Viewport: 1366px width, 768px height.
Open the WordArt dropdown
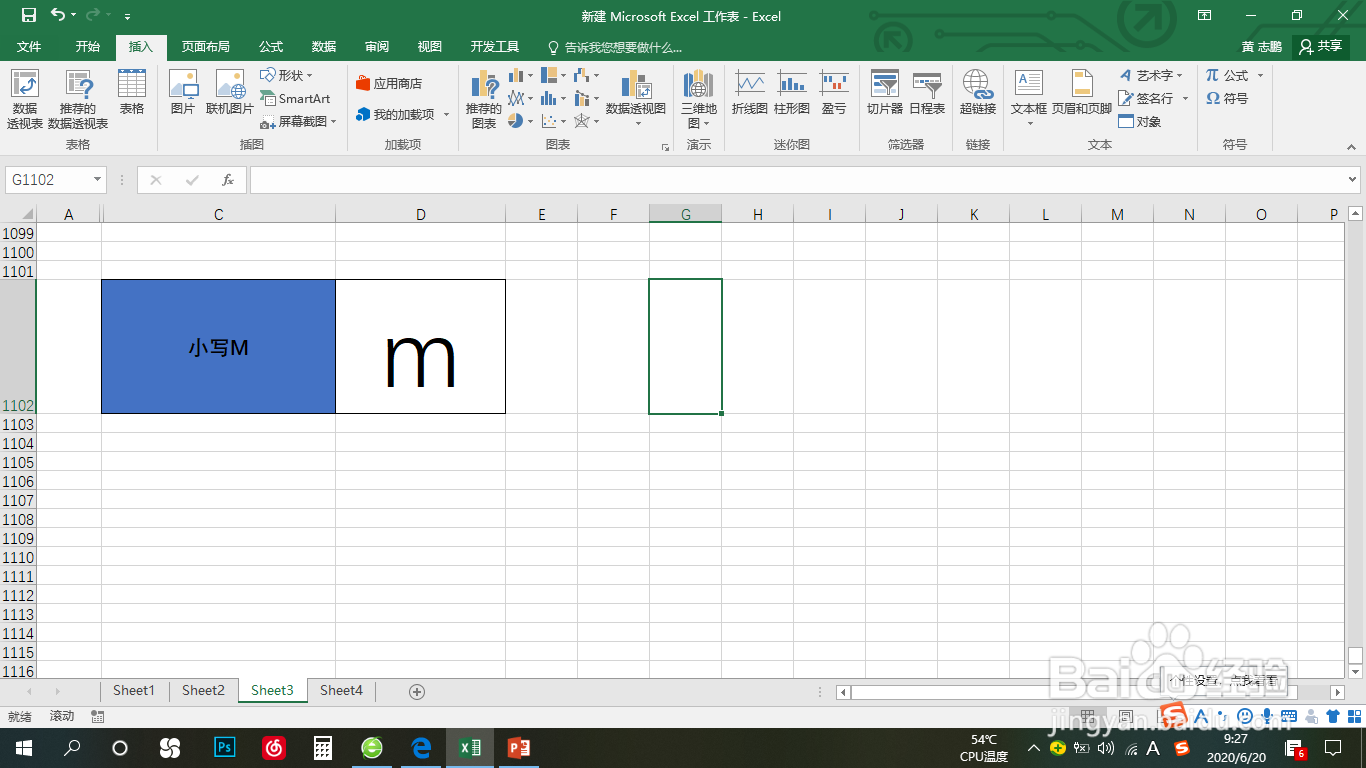coord(1151,75)
